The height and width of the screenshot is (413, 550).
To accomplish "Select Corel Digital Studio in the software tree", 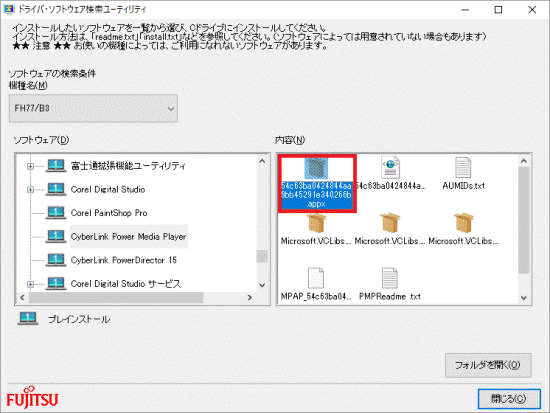I will pyautogui.click(x=108, y=189).
